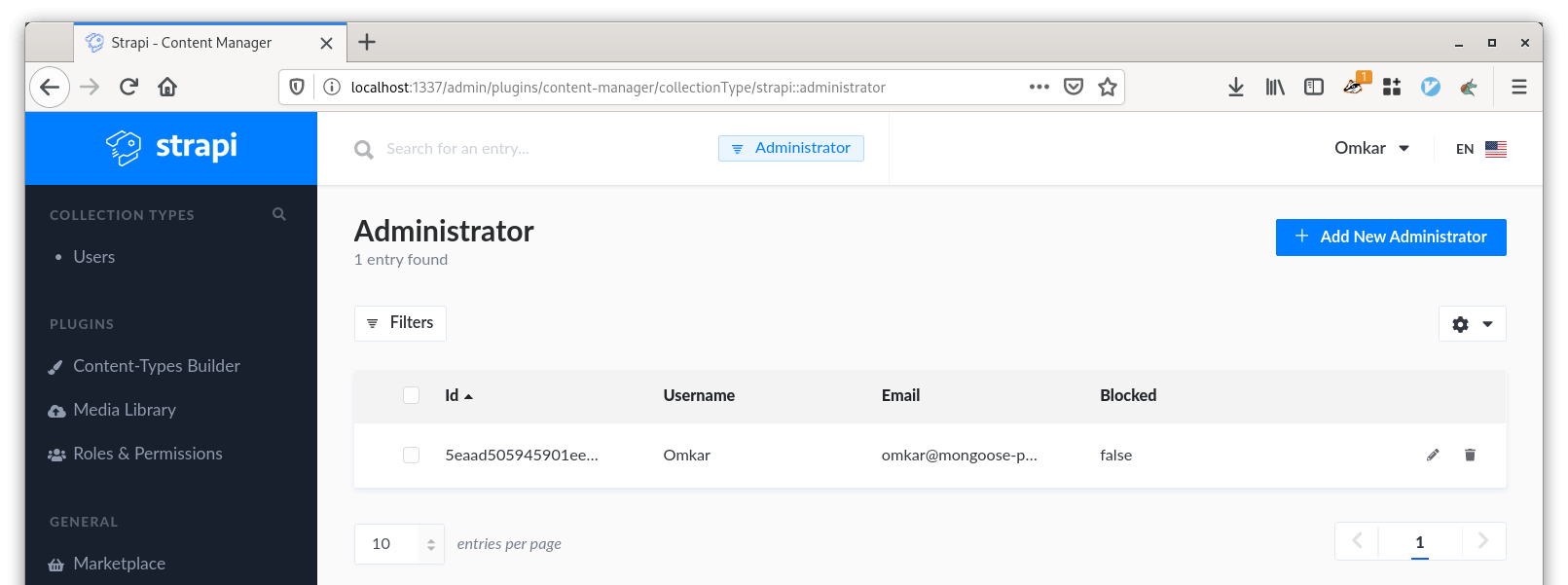Go to next page arrow in pagination
This screenshot has width=1568, height=585.
pyautogui.click(x=1483, y=541)
